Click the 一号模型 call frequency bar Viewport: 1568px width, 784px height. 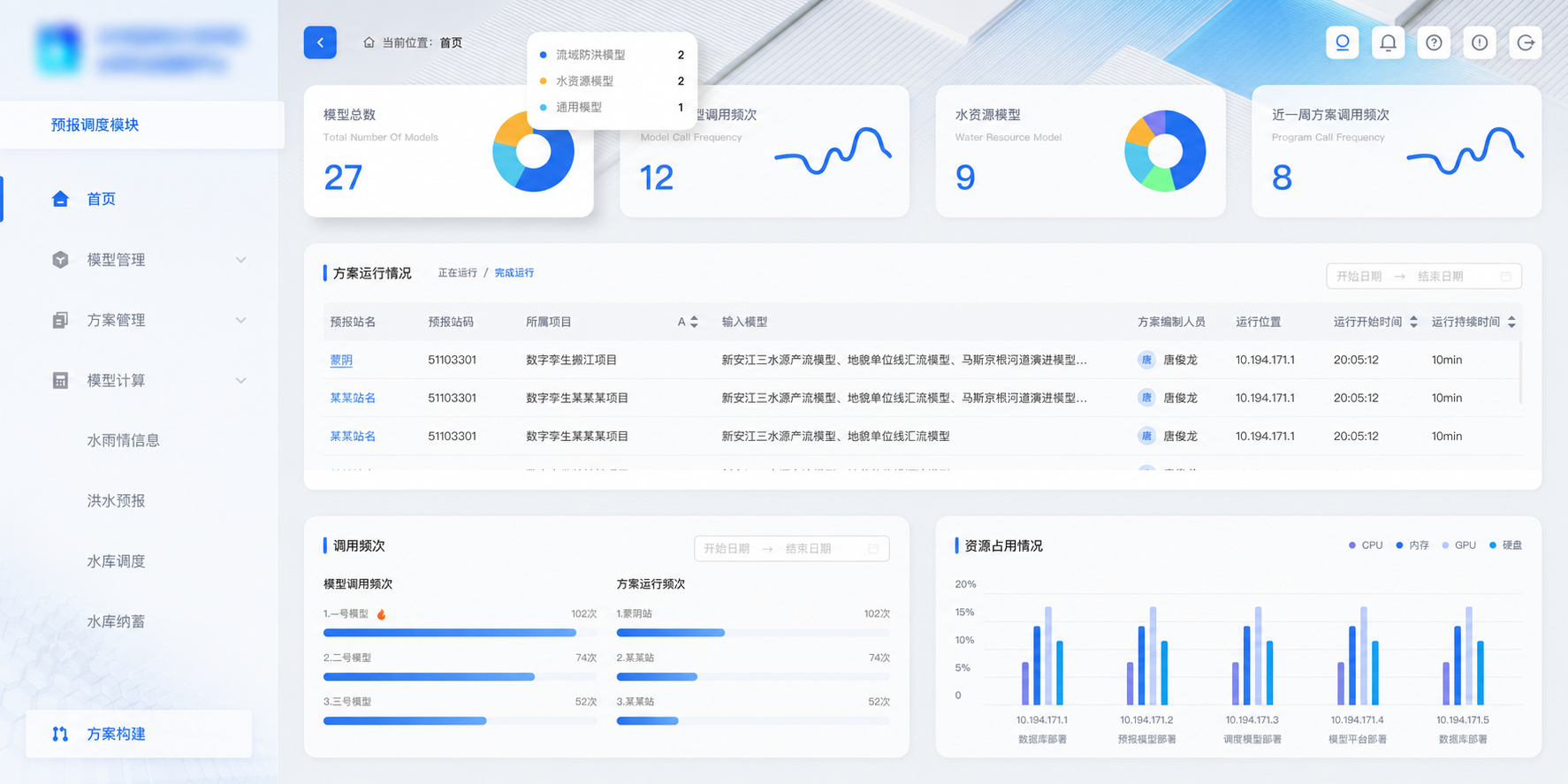click(x=450, y=633)
